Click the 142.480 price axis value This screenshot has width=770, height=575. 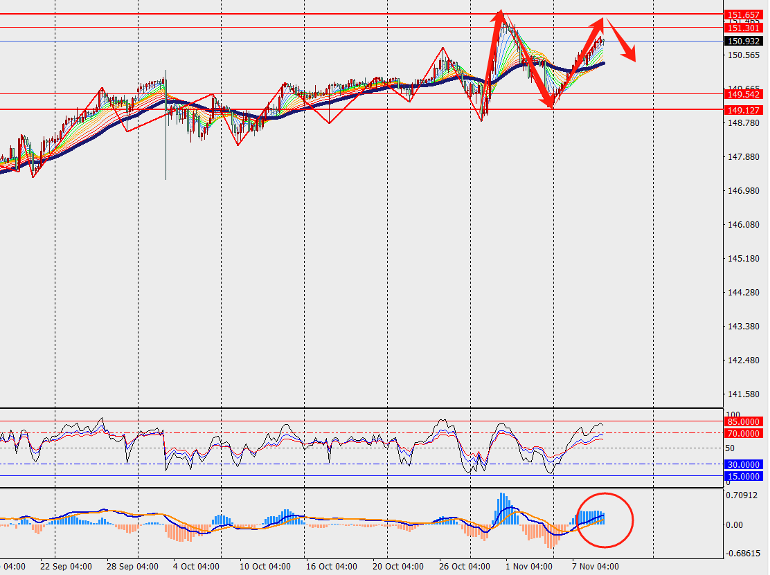(743, 360)
